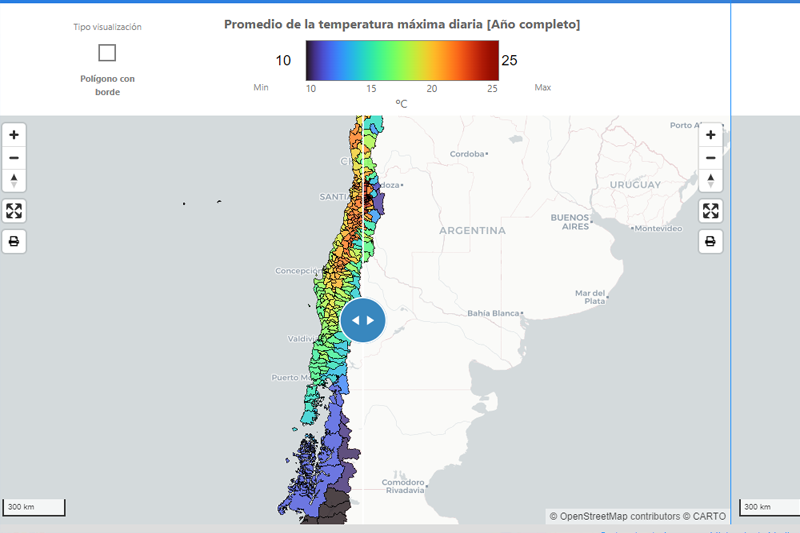Viewport: 800px width, 533px height.
Task: Click the map comparison swipe handle
Action: coord(363,320)
